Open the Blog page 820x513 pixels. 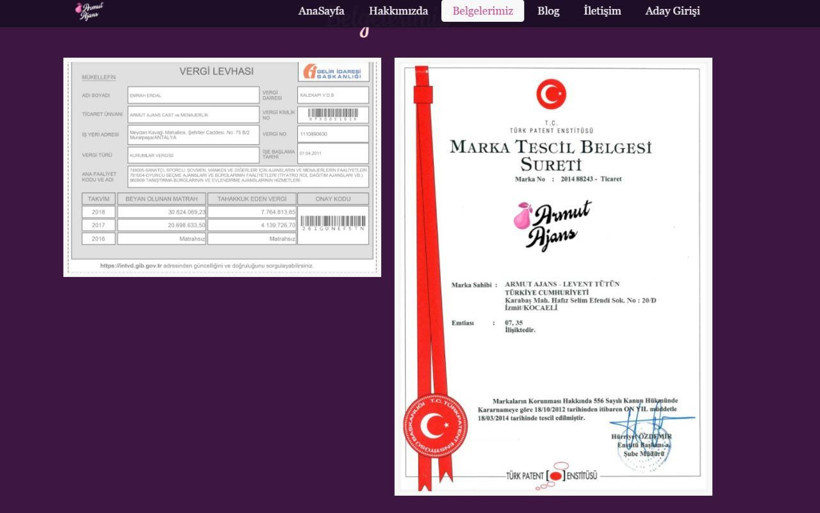[x=549, y=11]
